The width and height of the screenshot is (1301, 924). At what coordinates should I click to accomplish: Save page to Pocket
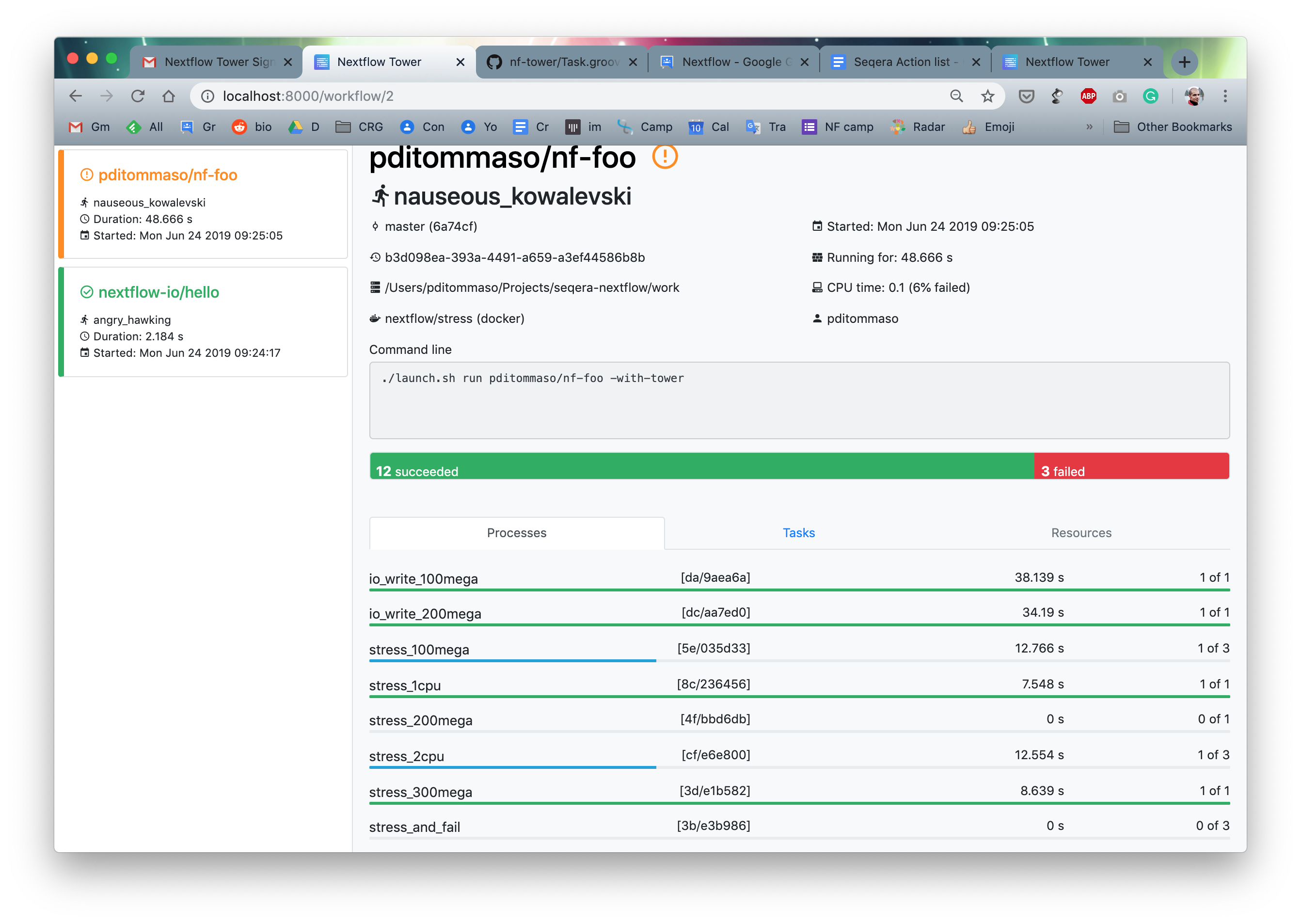click(x=1026, y=96)
